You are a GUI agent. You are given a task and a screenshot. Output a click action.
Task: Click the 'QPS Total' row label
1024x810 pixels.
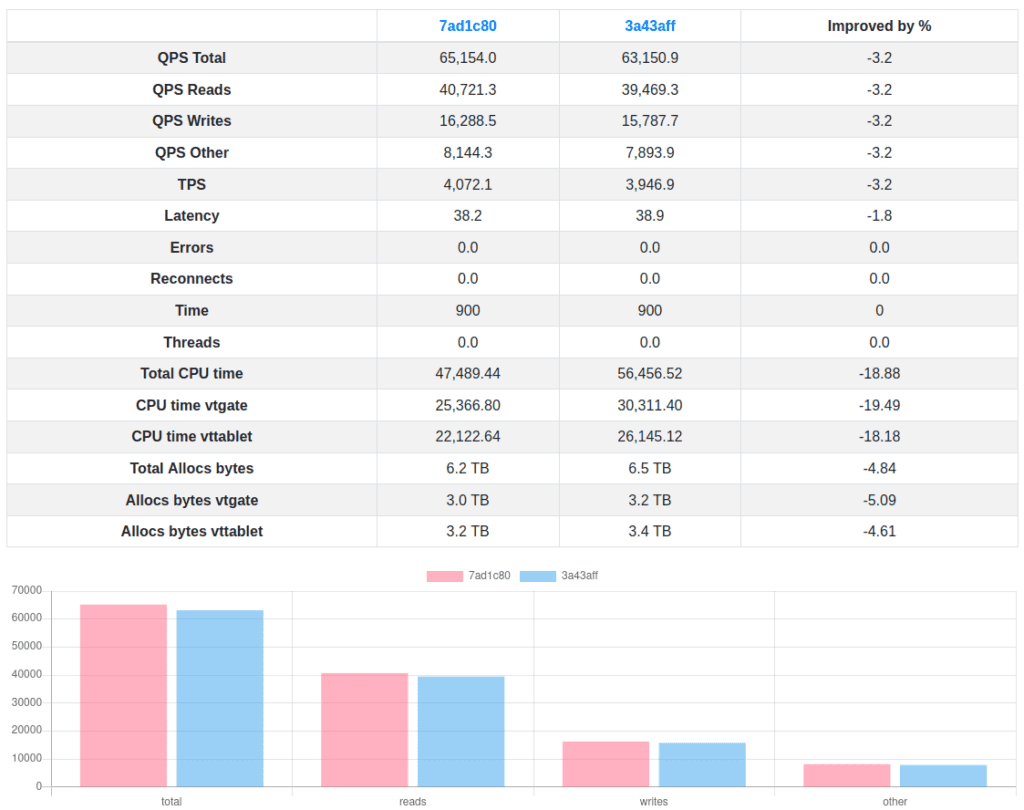(191, 58)
